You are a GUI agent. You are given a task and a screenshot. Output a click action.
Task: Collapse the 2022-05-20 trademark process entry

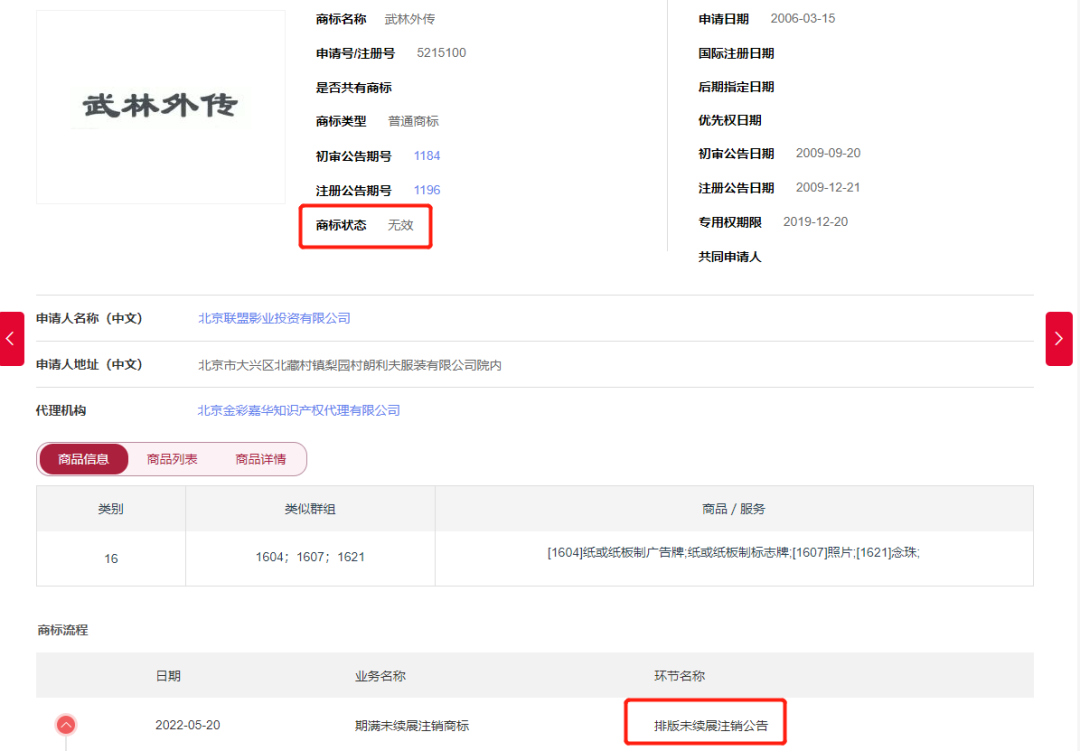(x=66, y=725)
